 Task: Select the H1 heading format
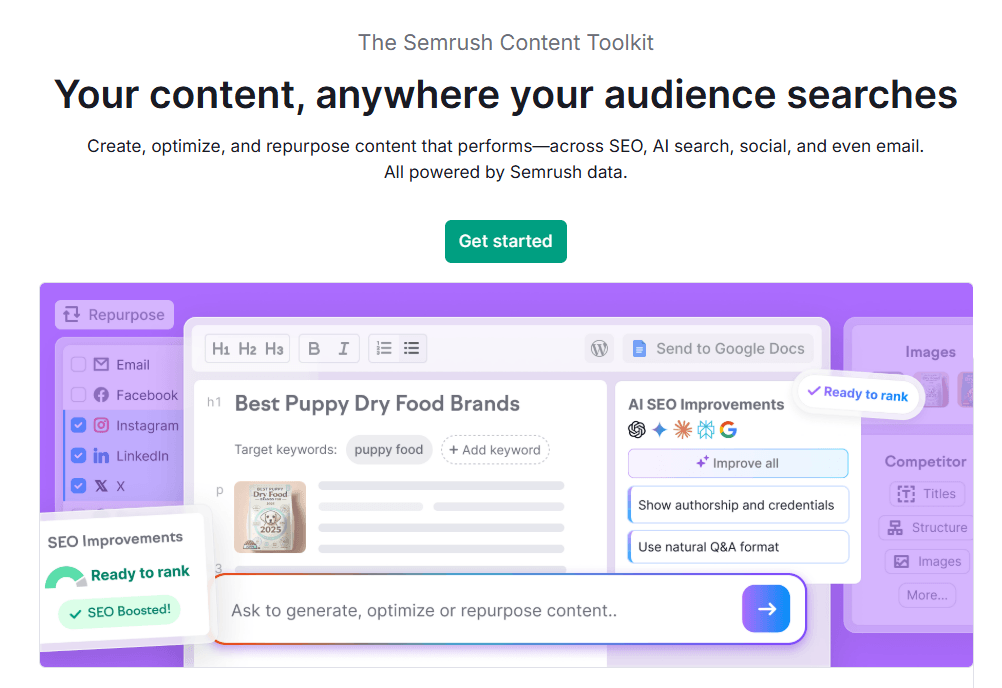click(x=220, y=349)
